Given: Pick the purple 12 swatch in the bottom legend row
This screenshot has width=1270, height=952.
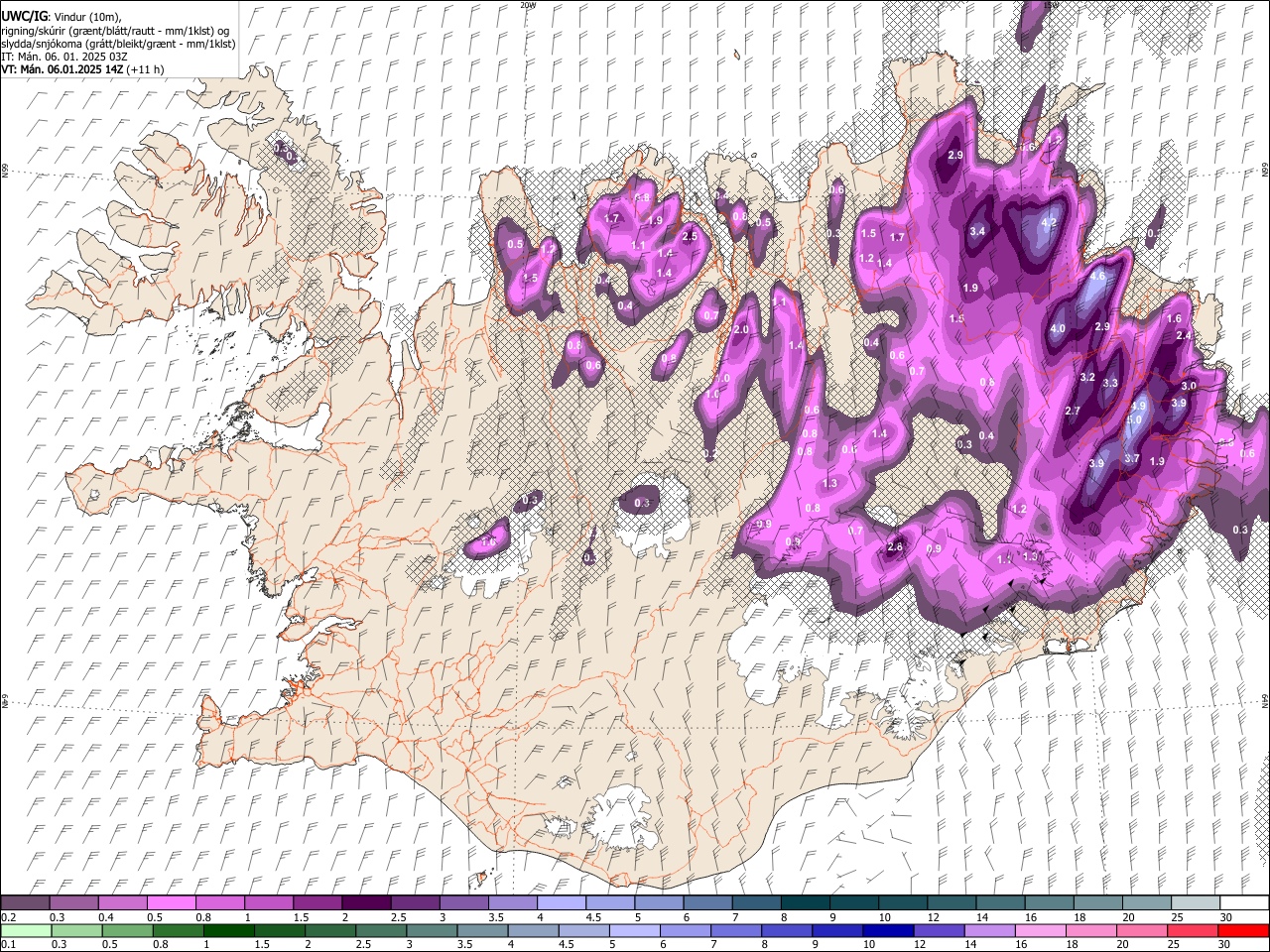Looking at the screenshot, I should tap(938, 930).
